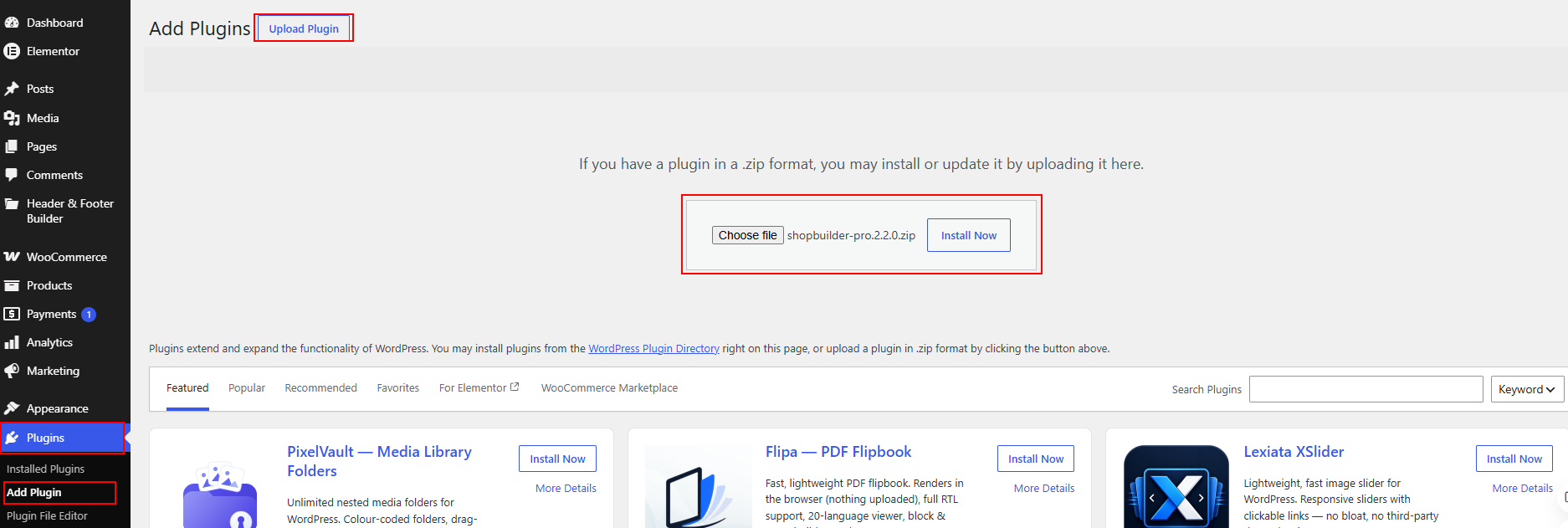Go to the Media menu label

pyautogui.click(x=43, y=118)
